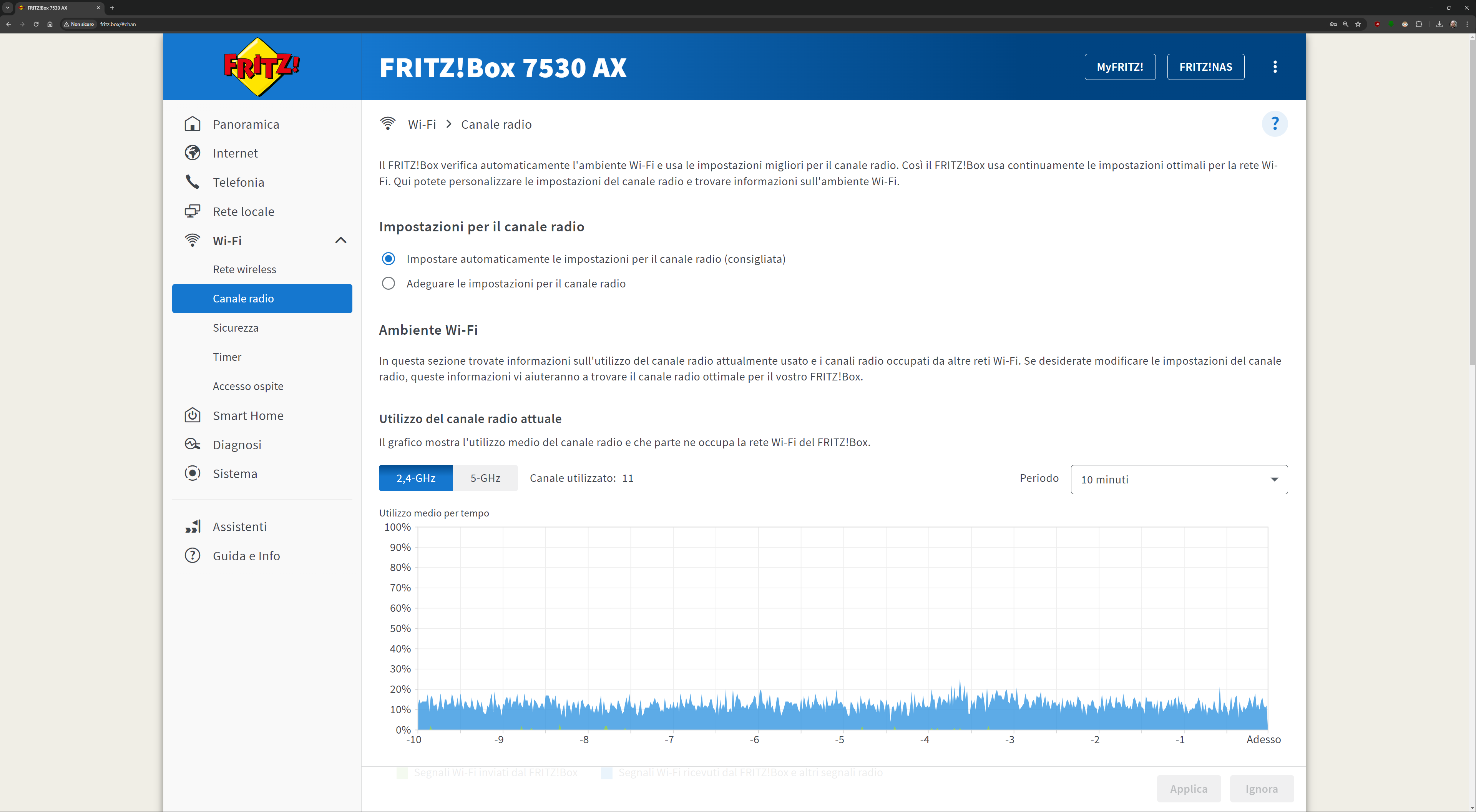Click the FRITZ! logo icon

261,67
